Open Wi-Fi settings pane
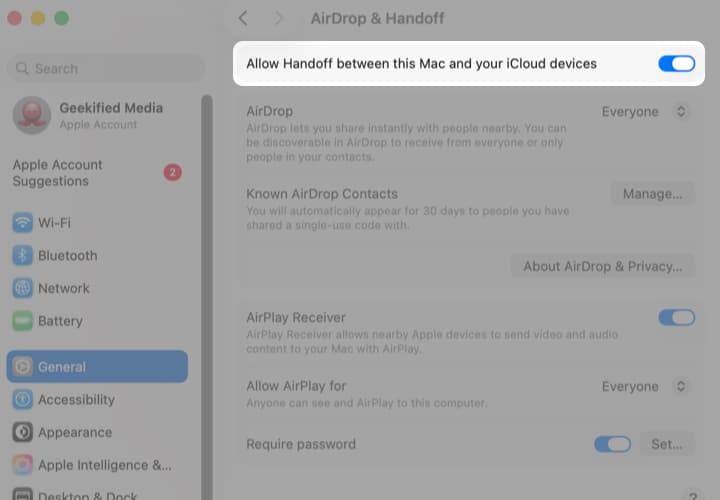720x500 pixels. tap(97, 223)
